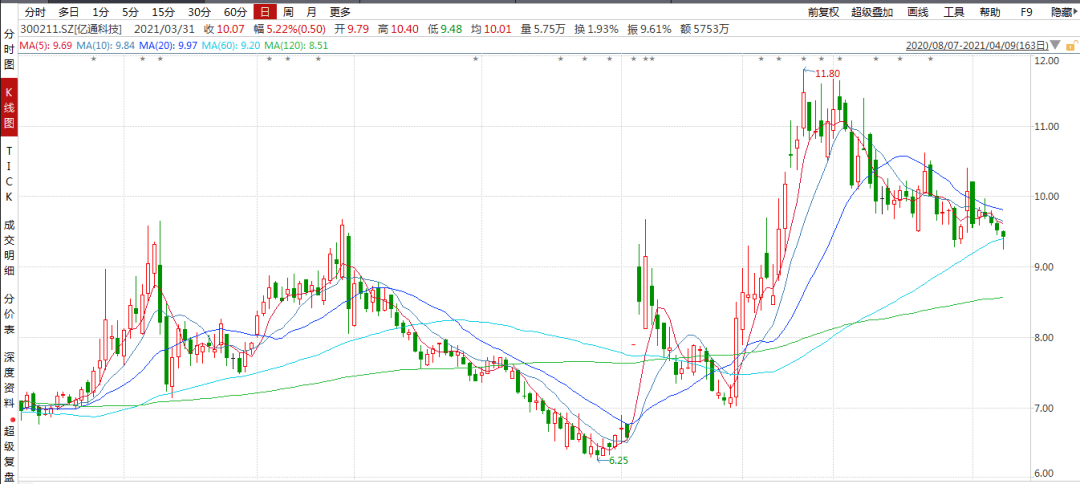Click the change value 幅 5.22%(0.50)
1080x484 pixels.
(289, 30)
